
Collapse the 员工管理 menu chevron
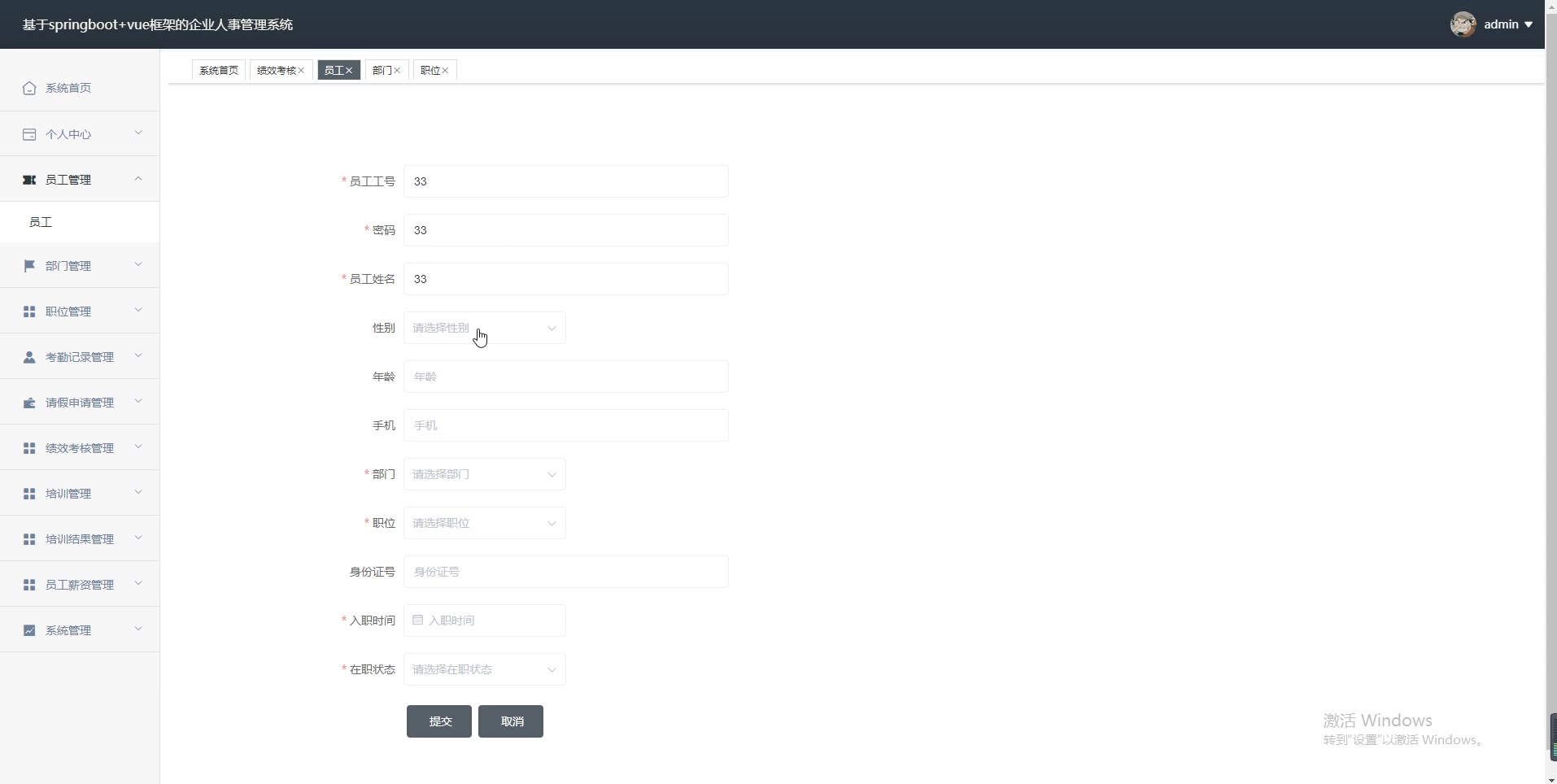tap(138, 178)
